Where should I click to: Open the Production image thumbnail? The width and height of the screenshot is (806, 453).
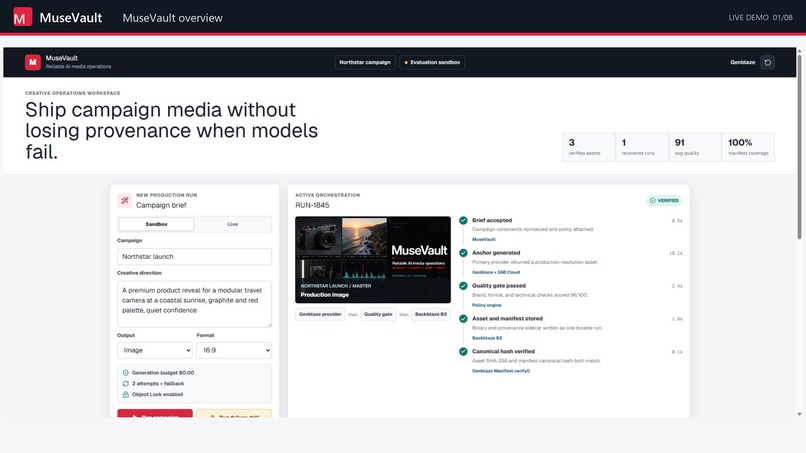373,260
